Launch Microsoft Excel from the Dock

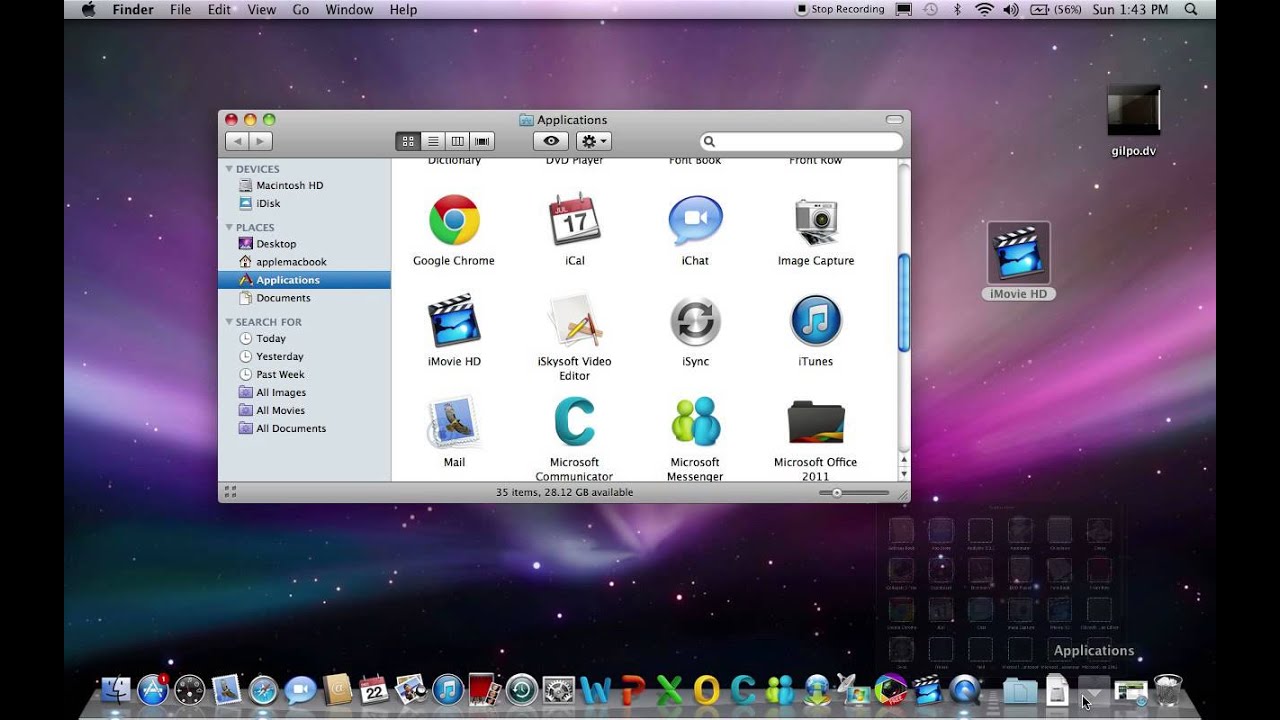(669, 690)
